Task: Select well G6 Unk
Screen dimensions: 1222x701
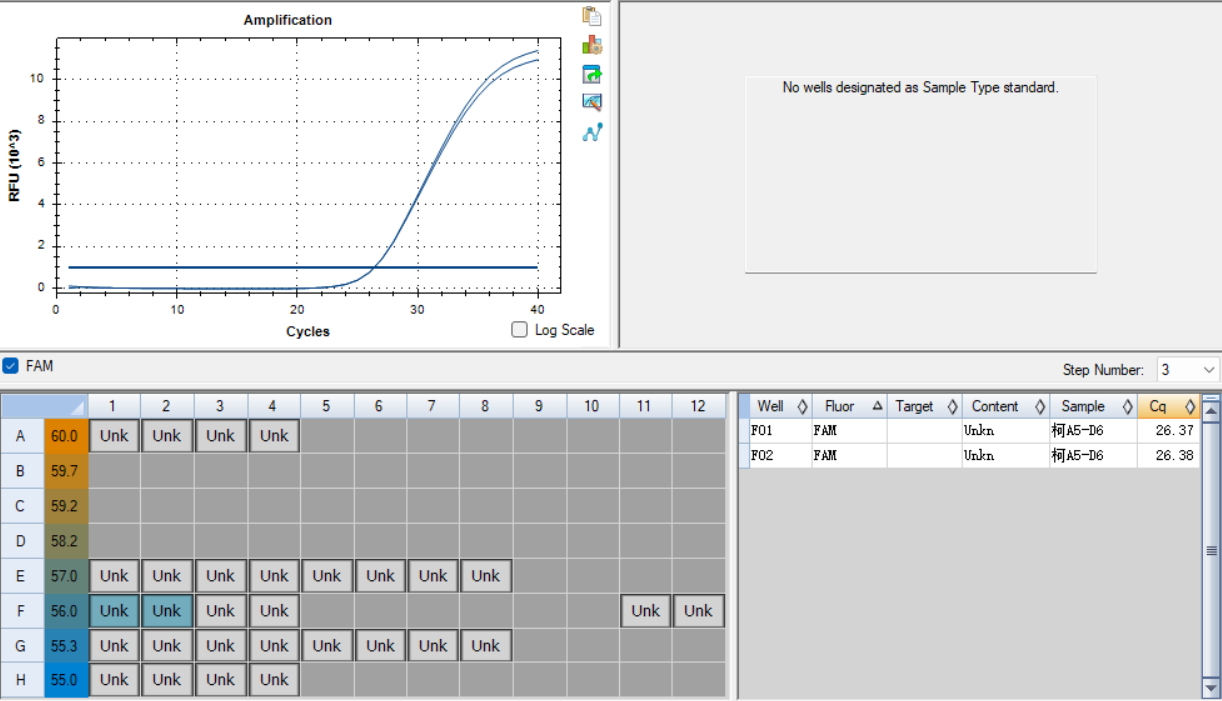Action: [x=380, y=646]
